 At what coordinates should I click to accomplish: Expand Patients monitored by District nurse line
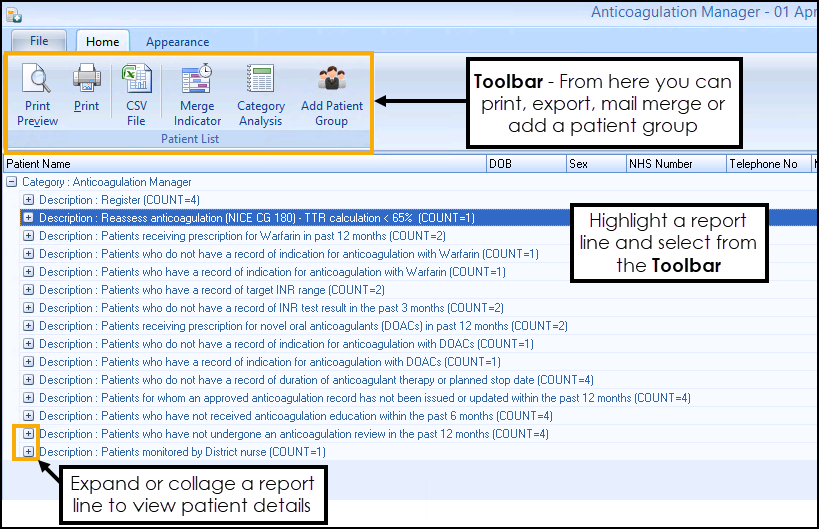28,452
